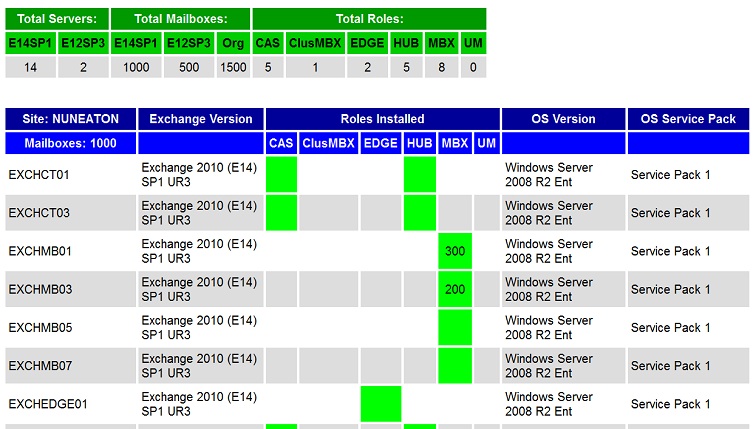Click HUB subheader under Roles Installed

[x=419, y=143]
